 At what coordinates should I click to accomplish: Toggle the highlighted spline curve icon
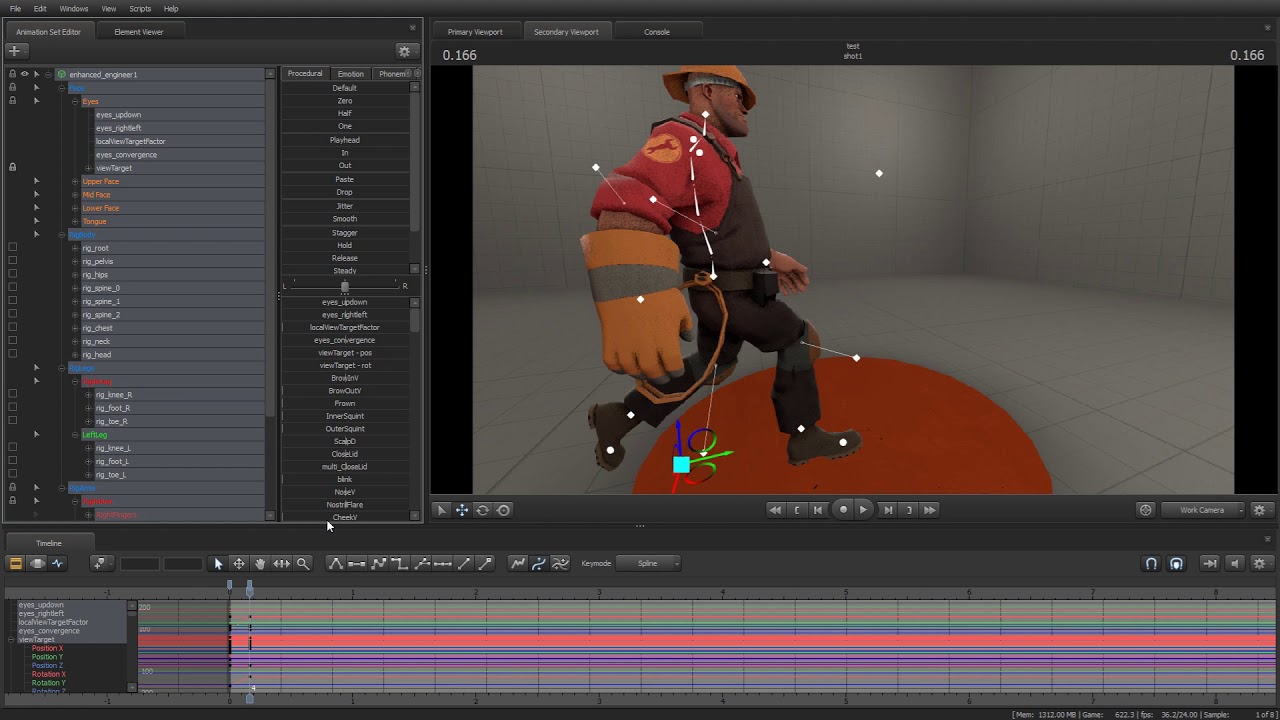click(x=539, y=563)
